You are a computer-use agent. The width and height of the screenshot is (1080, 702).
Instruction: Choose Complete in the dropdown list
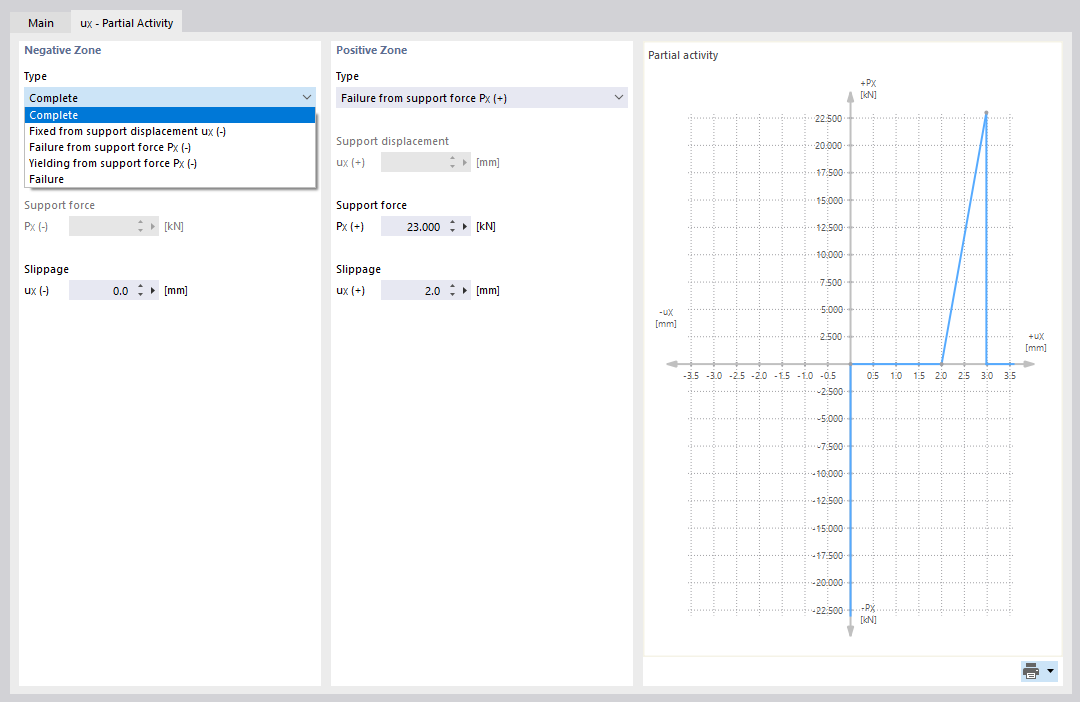tap(169, 115)
